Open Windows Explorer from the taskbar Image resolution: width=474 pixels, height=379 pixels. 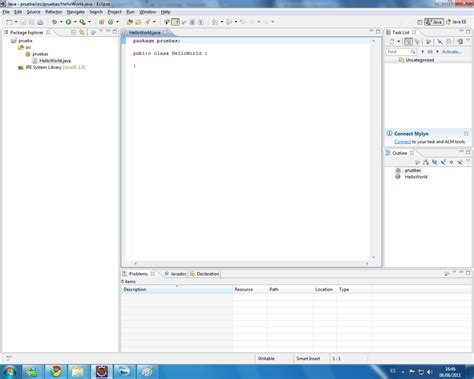77,371
